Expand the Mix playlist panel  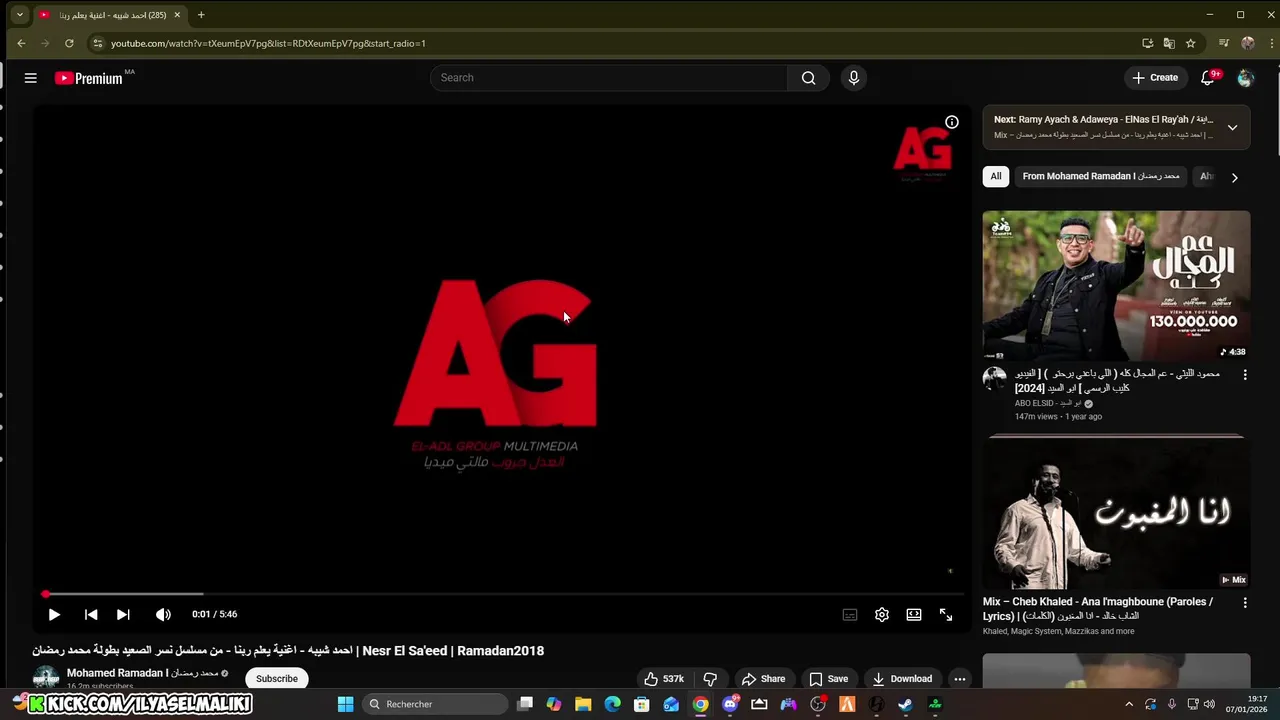(x=1232, y=127)
